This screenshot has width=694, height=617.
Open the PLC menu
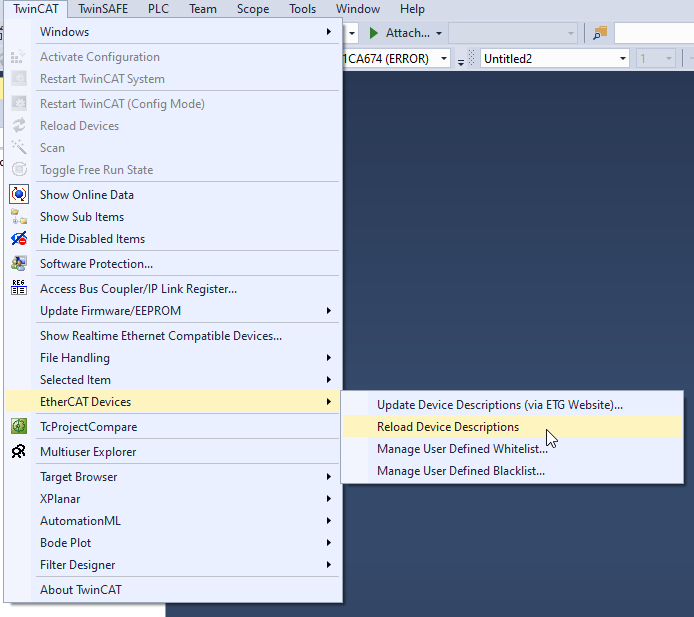tap(158, 9)
